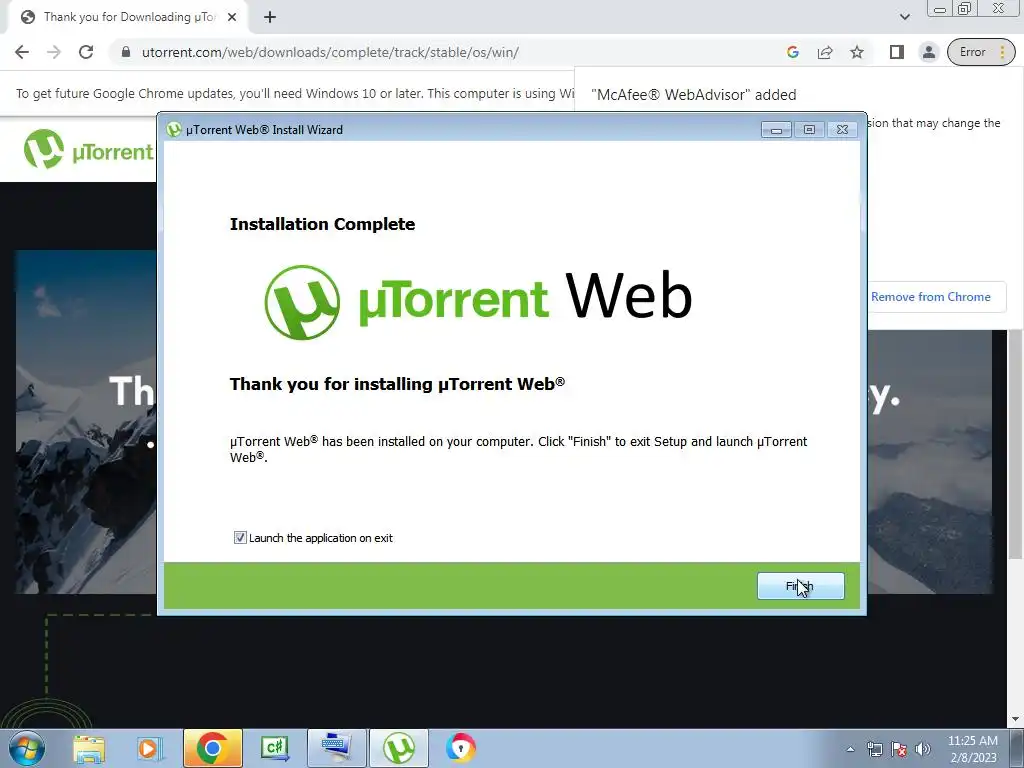
Task: Open the colorful browser icon beside µTorrent in taskbar
Action: [x=461, y=748]
